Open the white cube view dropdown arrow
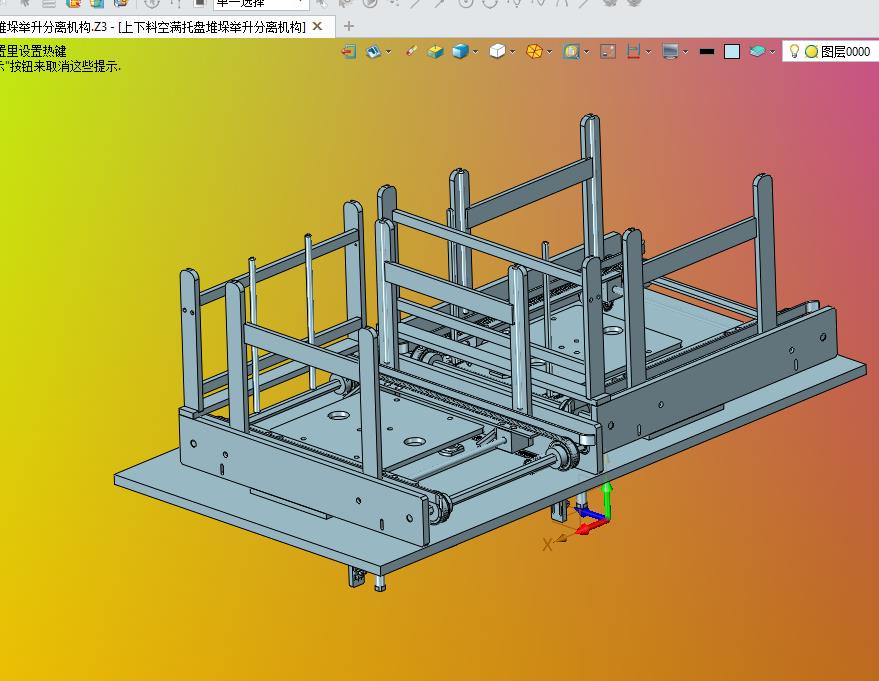The height and width of the screenshot is (681, 879). click(x=512, y=52)
